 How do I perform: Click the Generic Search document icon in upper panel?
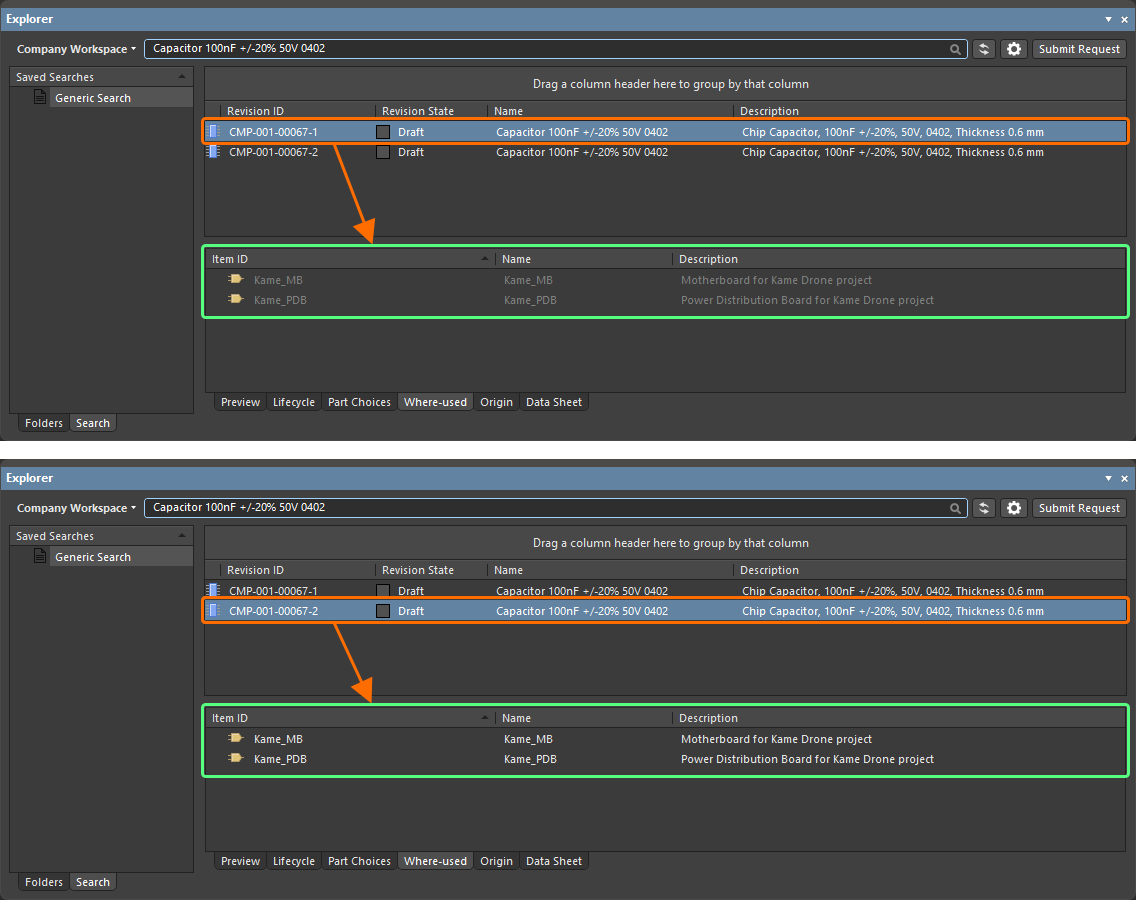(40, 98)
